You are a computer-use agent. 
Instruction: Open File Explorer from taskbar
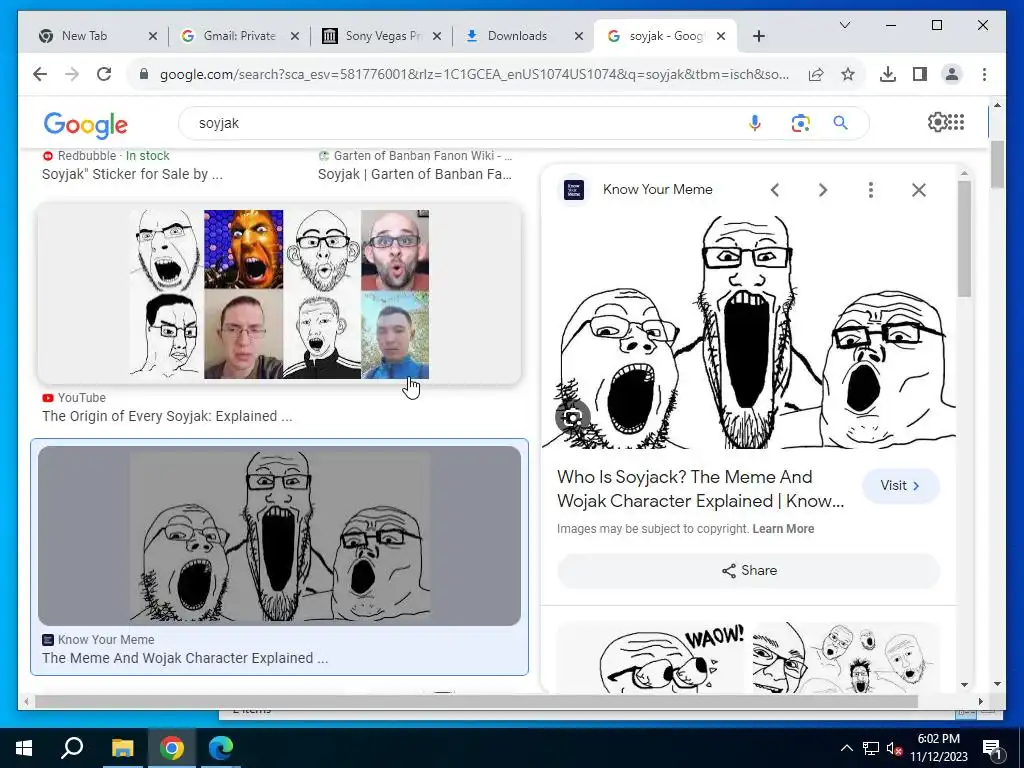122,748
